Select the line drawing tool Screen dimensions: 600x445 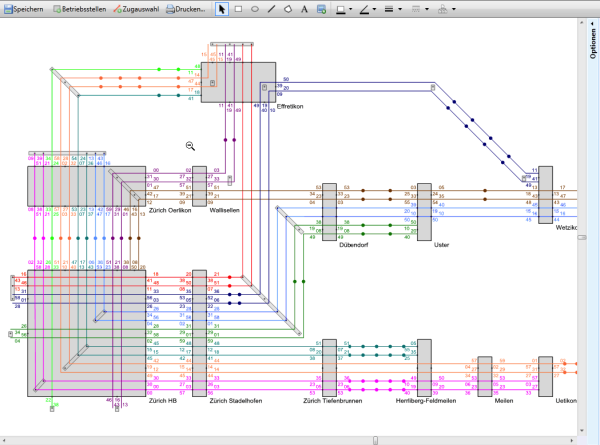point(271,8)
